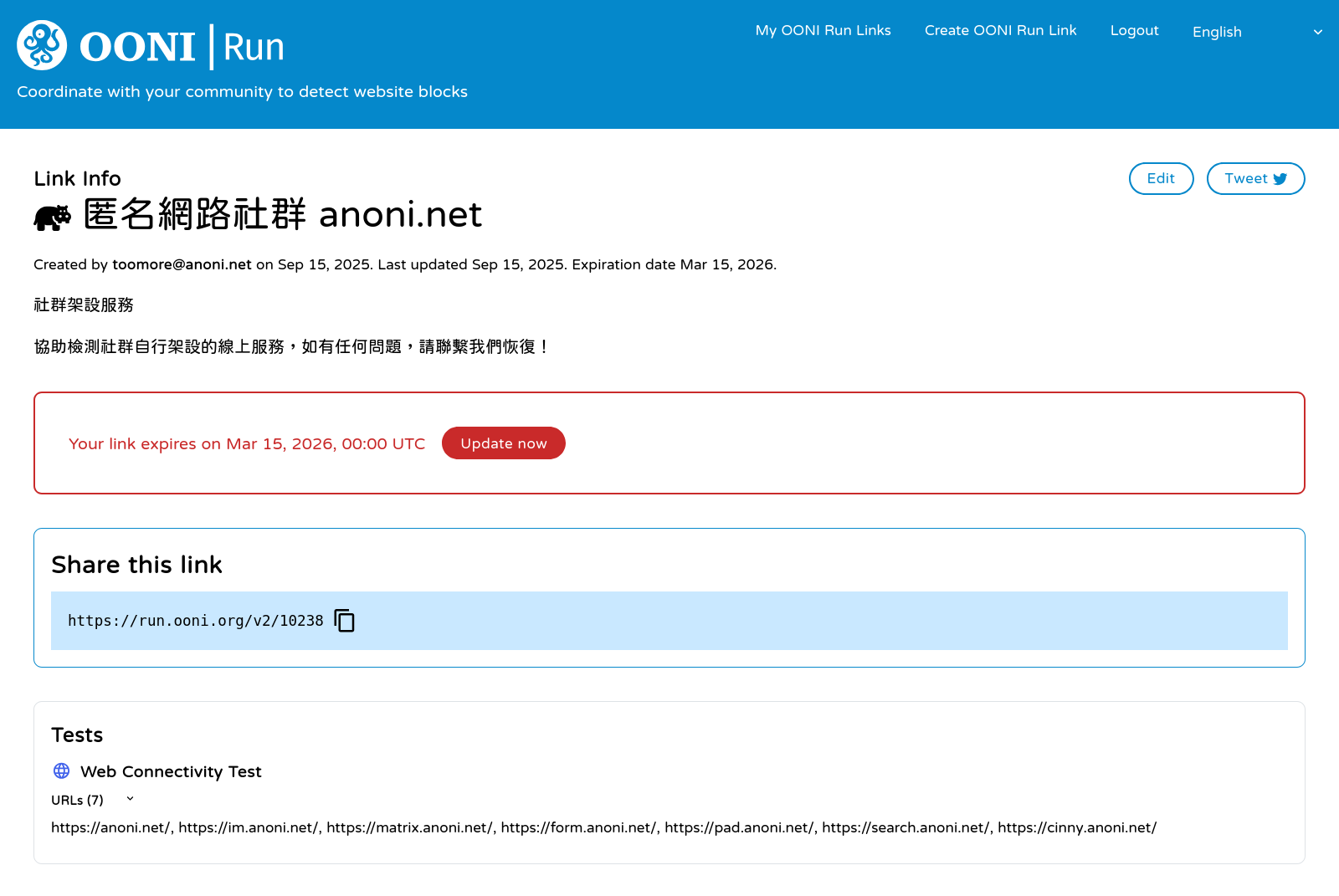Click the language selector chevron arrow
The image size is (1339, 896).
tap(1317, 33)
